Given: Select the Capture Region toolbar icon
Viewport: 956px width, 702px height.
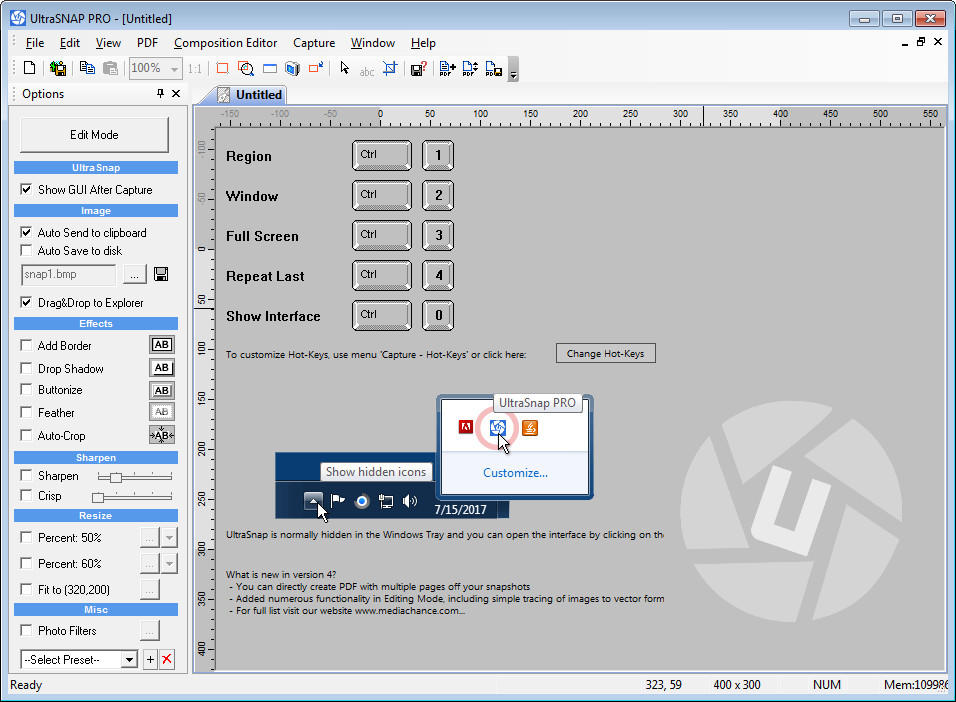Looking at the screenshot, I should pos(222,69).
